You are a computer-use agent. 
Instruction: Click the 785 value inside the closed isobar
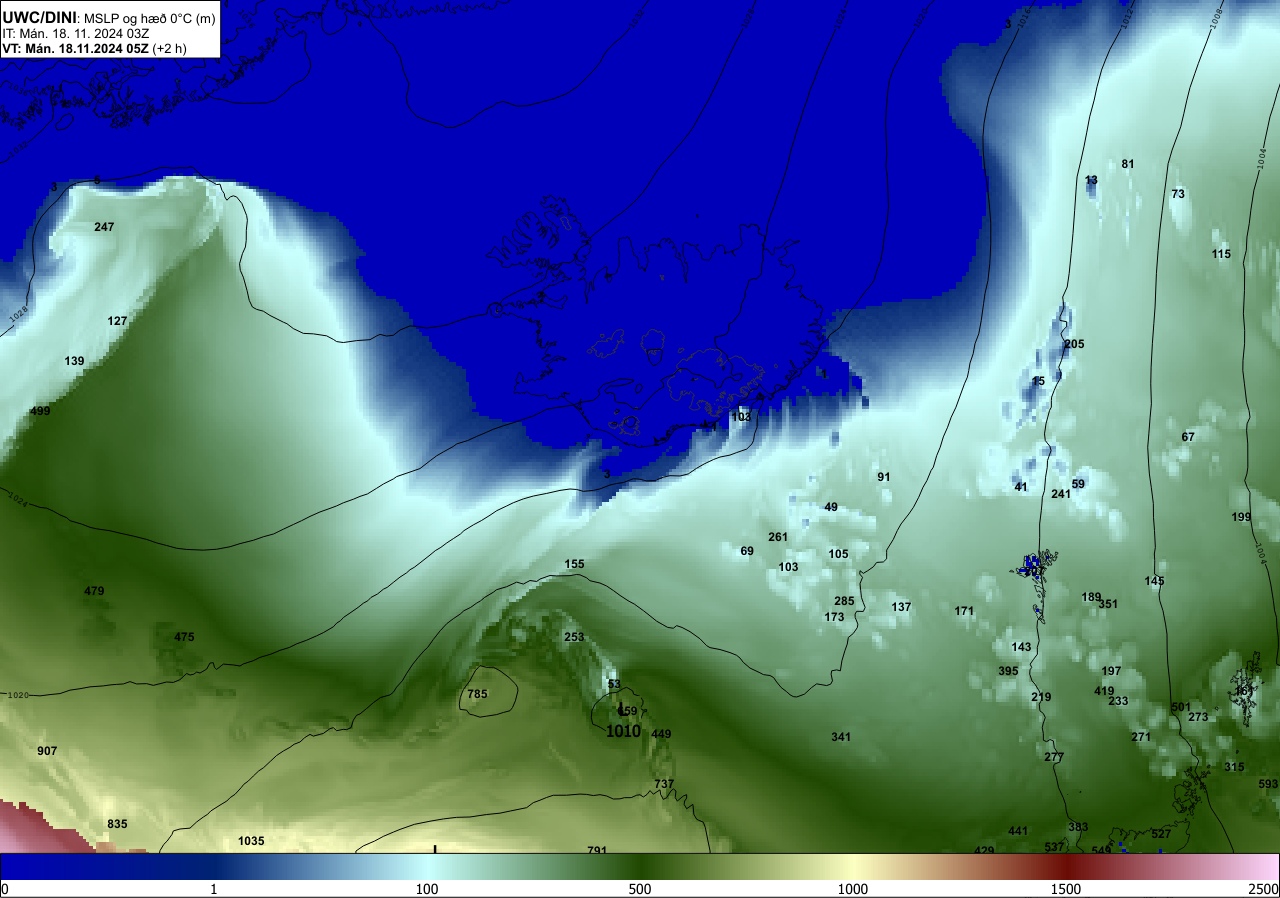[478, 694]
